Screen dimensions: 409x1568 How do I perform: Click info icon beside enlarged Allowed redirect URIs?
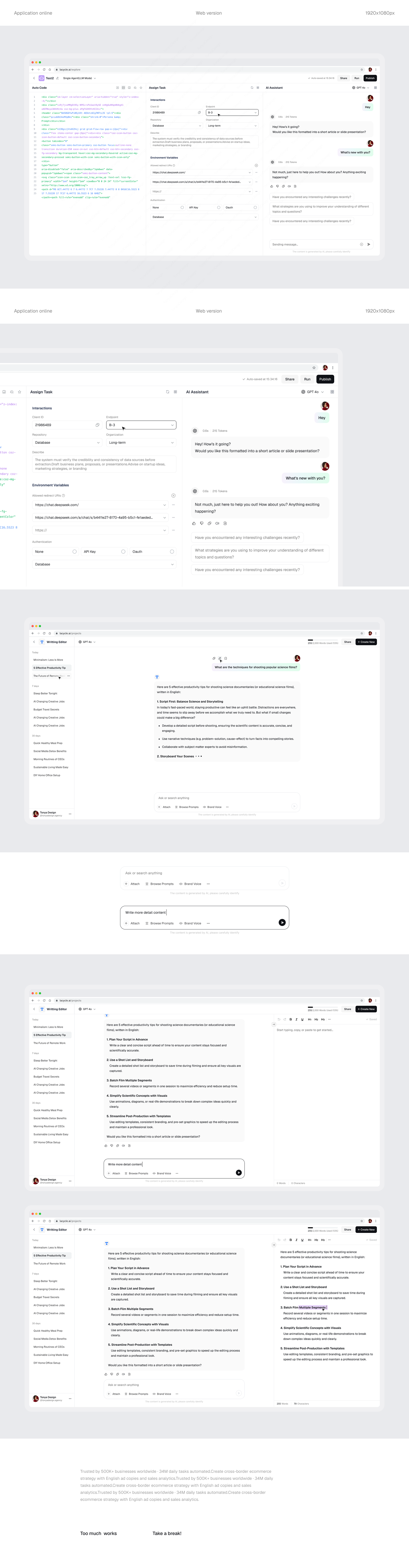[63, 495]
